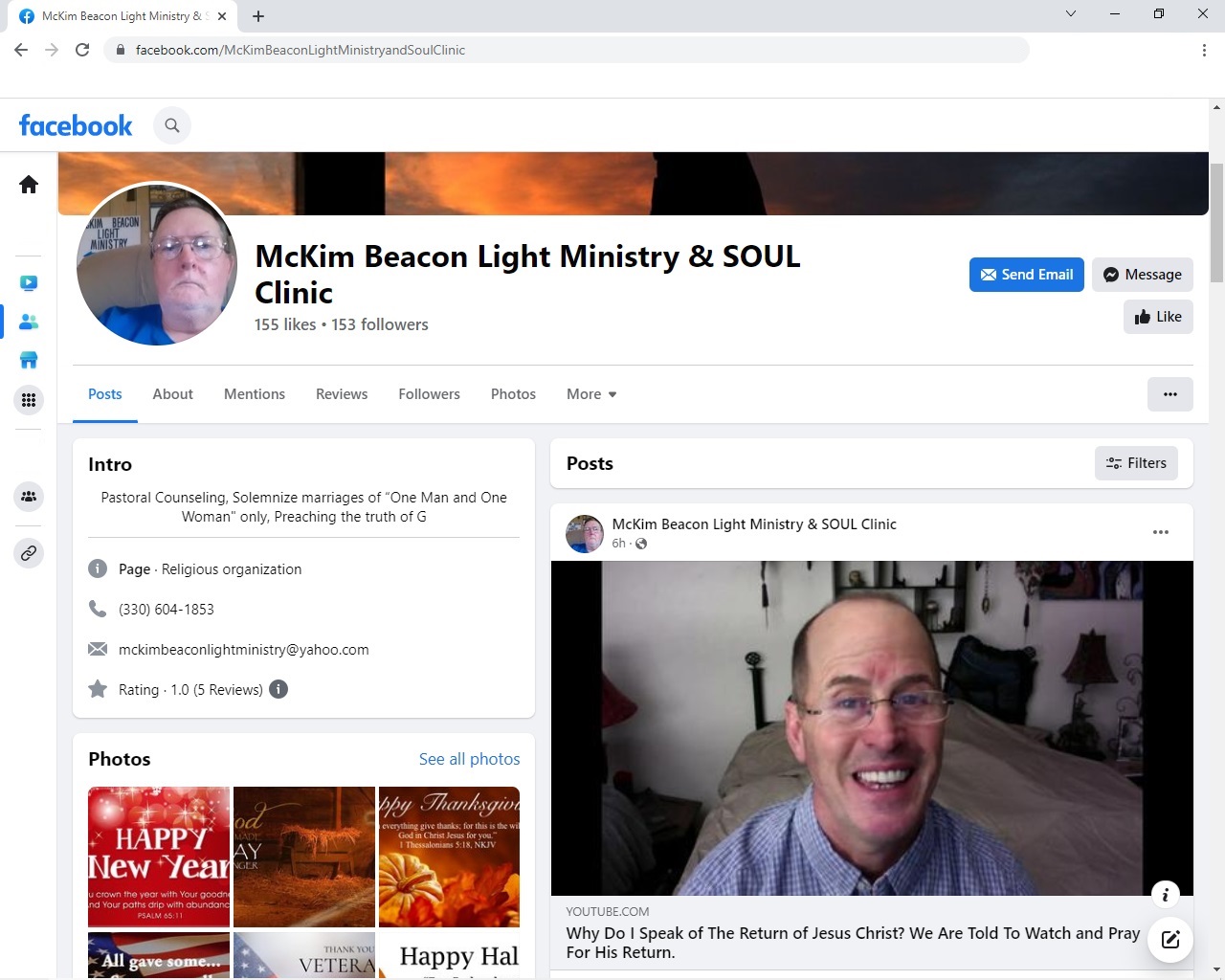Image resolution: width=1225 pixels, height=980 pixels.
Task: Open the Happy Thanksgiving photo
Action: click(450, 857)
